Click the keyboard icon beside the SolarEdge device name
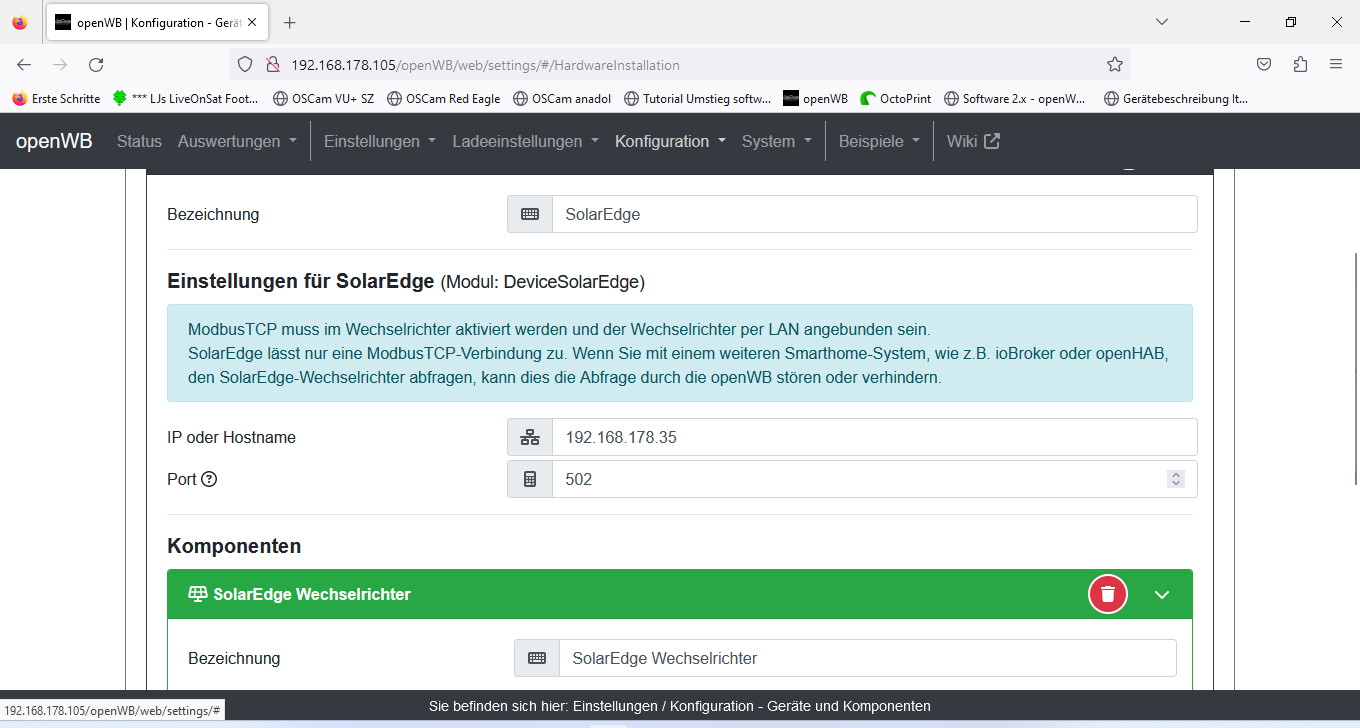Image resolution: width=1360 pixels, height=728 pixels. [x=530, y=214]
